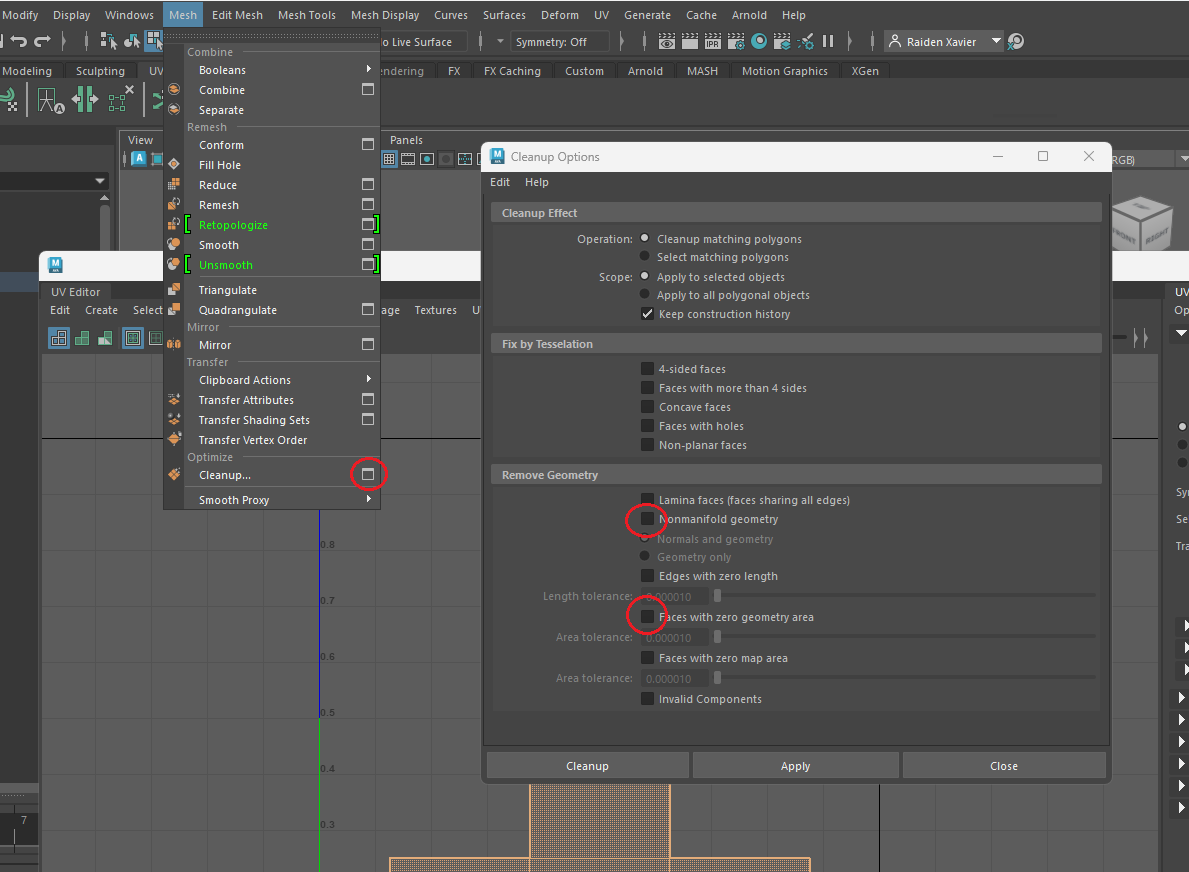The width and height of the screenshot is (1189, 872).
Task: Click the Cleanup icon in the Mesh menu
Action: pos(174,475)
